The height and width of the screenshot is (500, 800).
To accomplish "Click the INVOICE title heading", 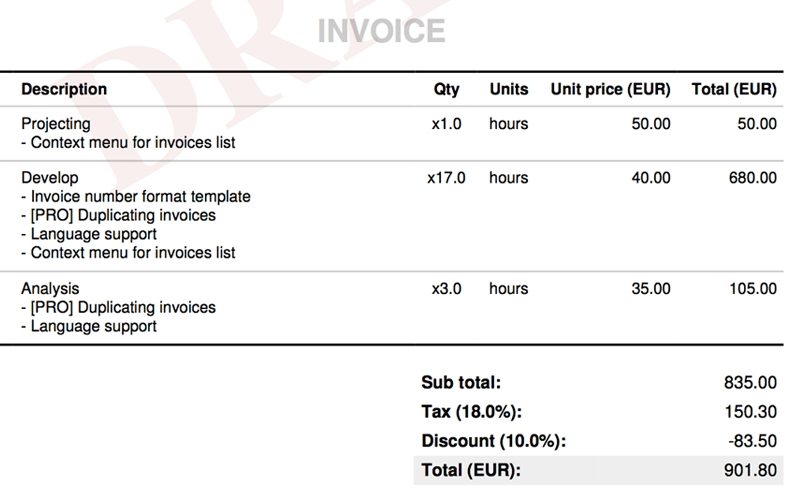I will pyautogui.click(x=381, y=30).
